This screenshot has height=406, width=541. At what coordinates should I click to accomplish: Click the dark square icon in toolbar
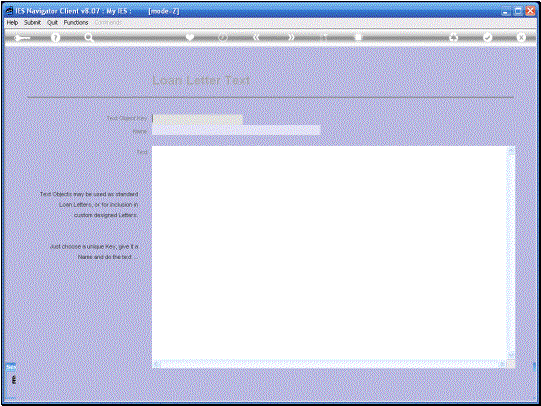point(358,37)
